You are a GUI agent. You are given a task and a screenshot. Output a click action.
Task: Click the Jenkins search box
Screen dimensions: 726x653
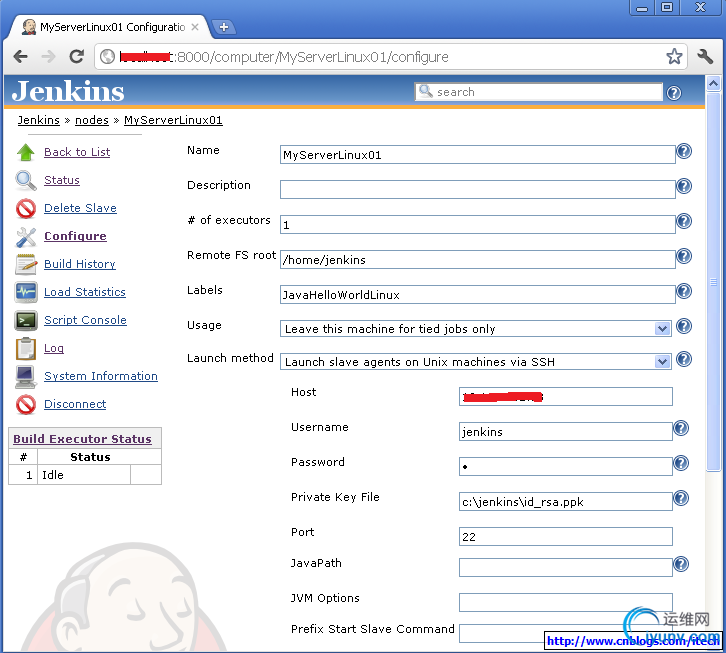[539, 92]
